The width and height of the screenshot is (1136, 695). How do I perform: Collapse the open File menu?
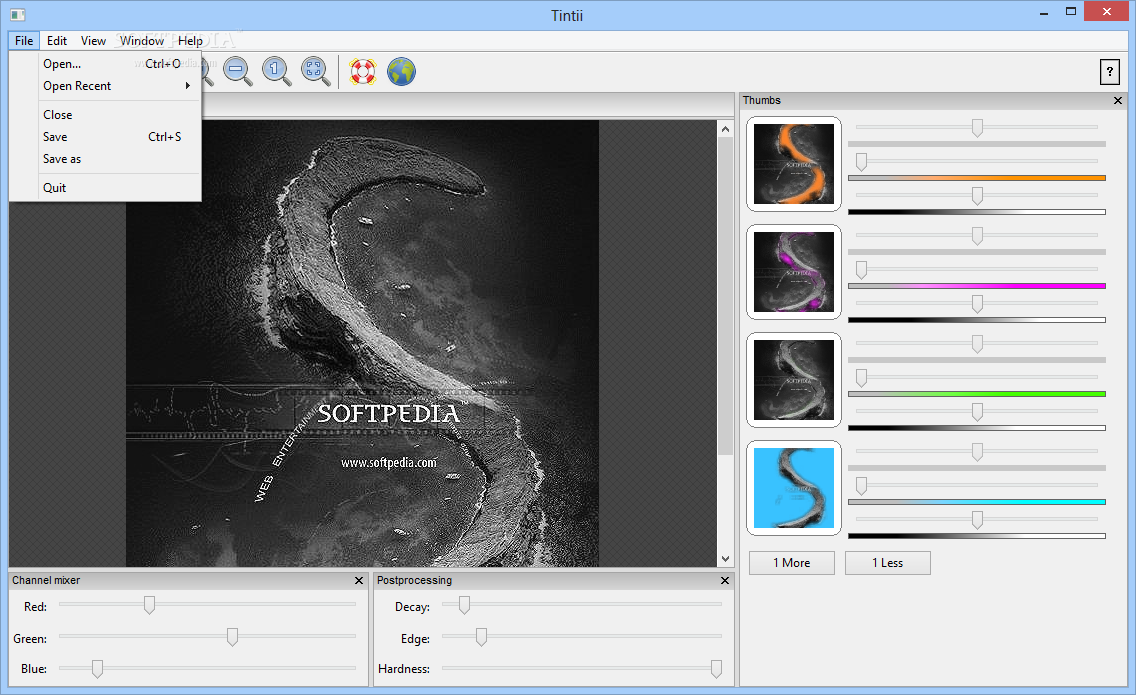[x=24, y=41]
